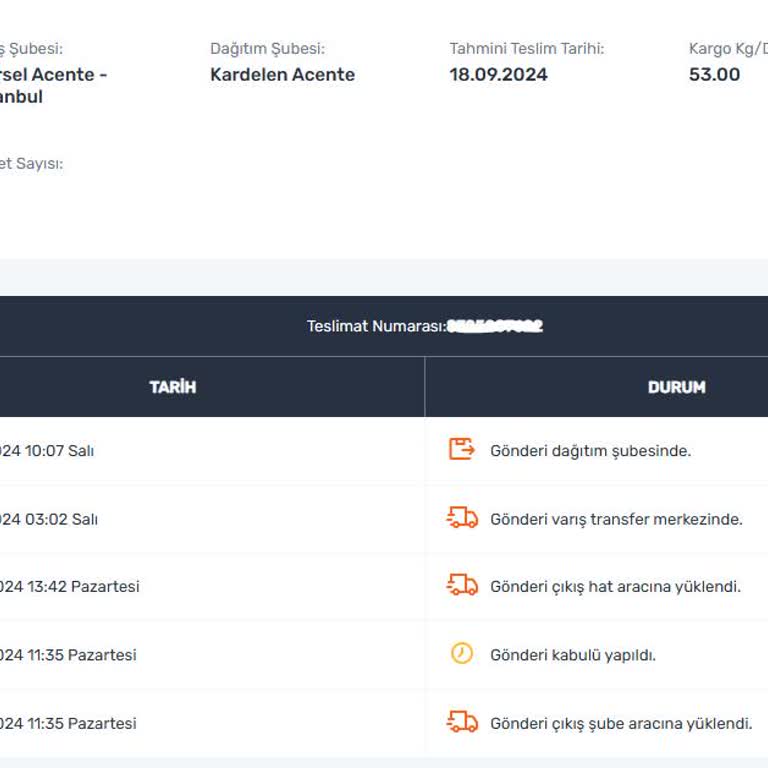The image size is (768, 768).
Task: Click the 'Kardelen Acente' branch name
Action: [283, 74]
